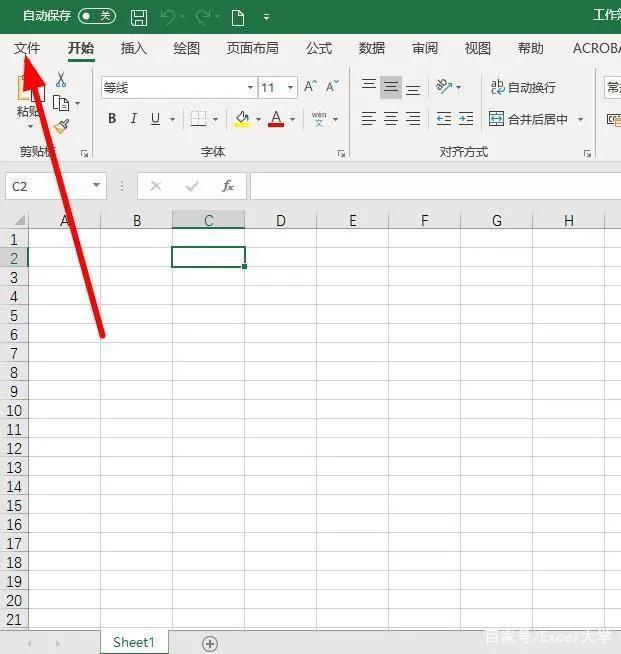Click the Insert Function fx icon
Image resolution: width=621 pixels, height=654 pixels.
tap(228, 186)
